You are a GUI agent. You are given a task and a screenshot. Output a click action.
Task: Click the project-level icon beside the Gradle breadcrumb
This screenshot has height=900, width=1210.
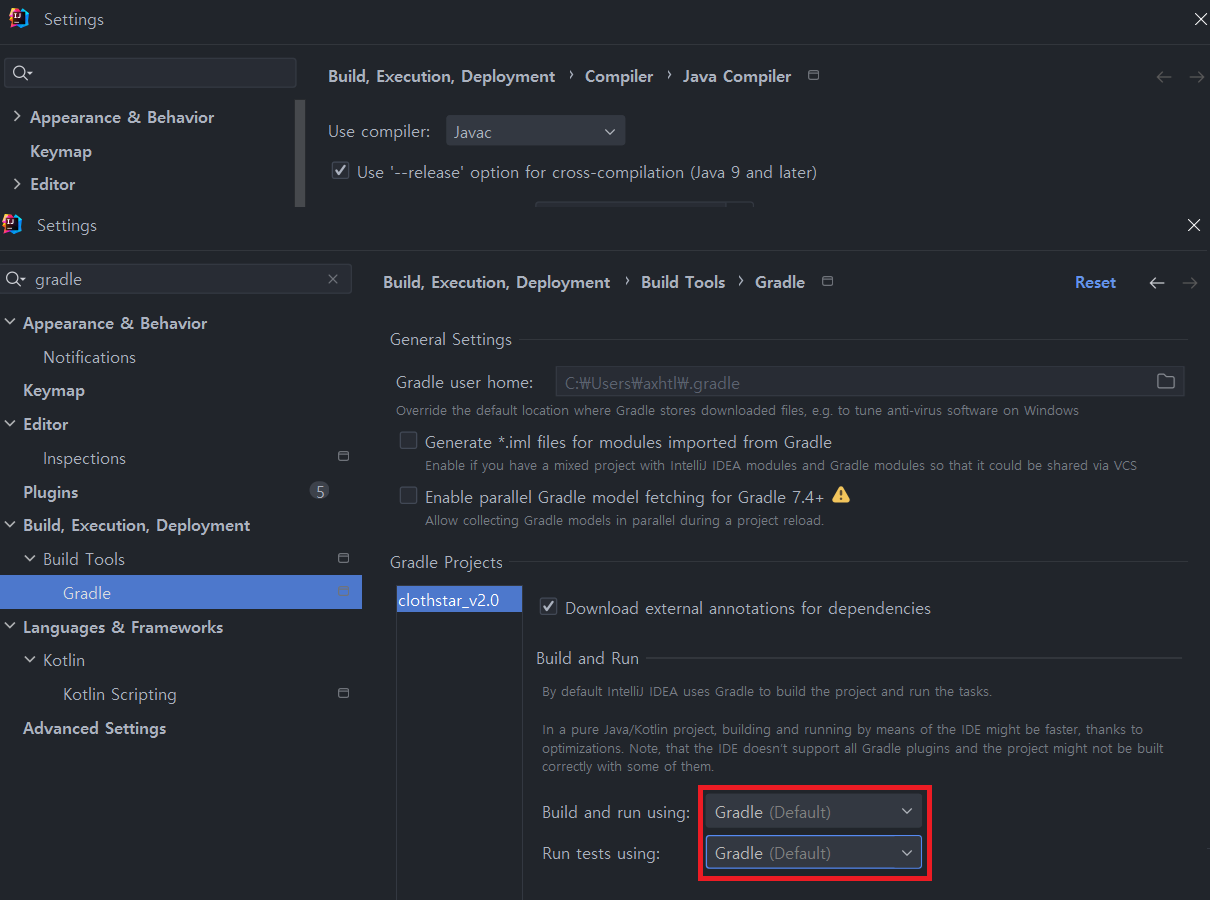[827, 282]
